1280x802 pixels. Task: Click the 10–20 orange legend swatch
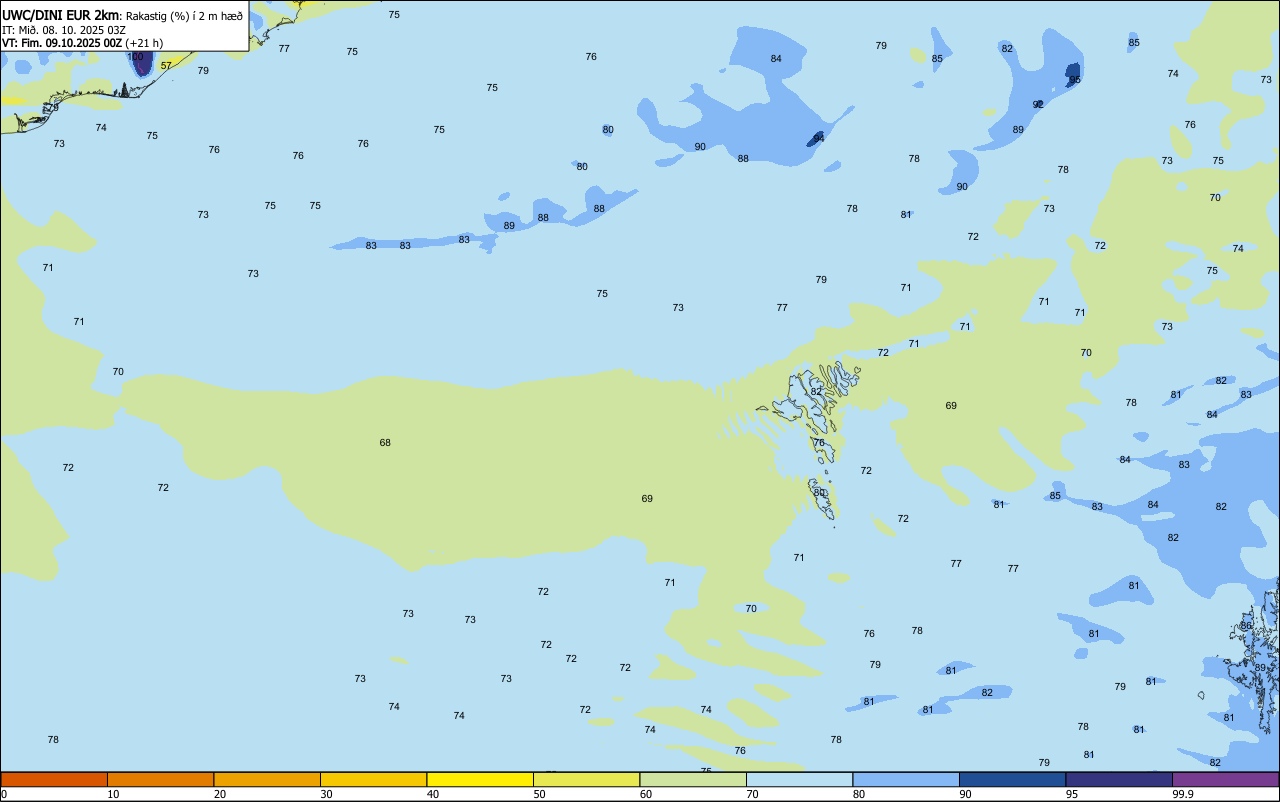160,779
